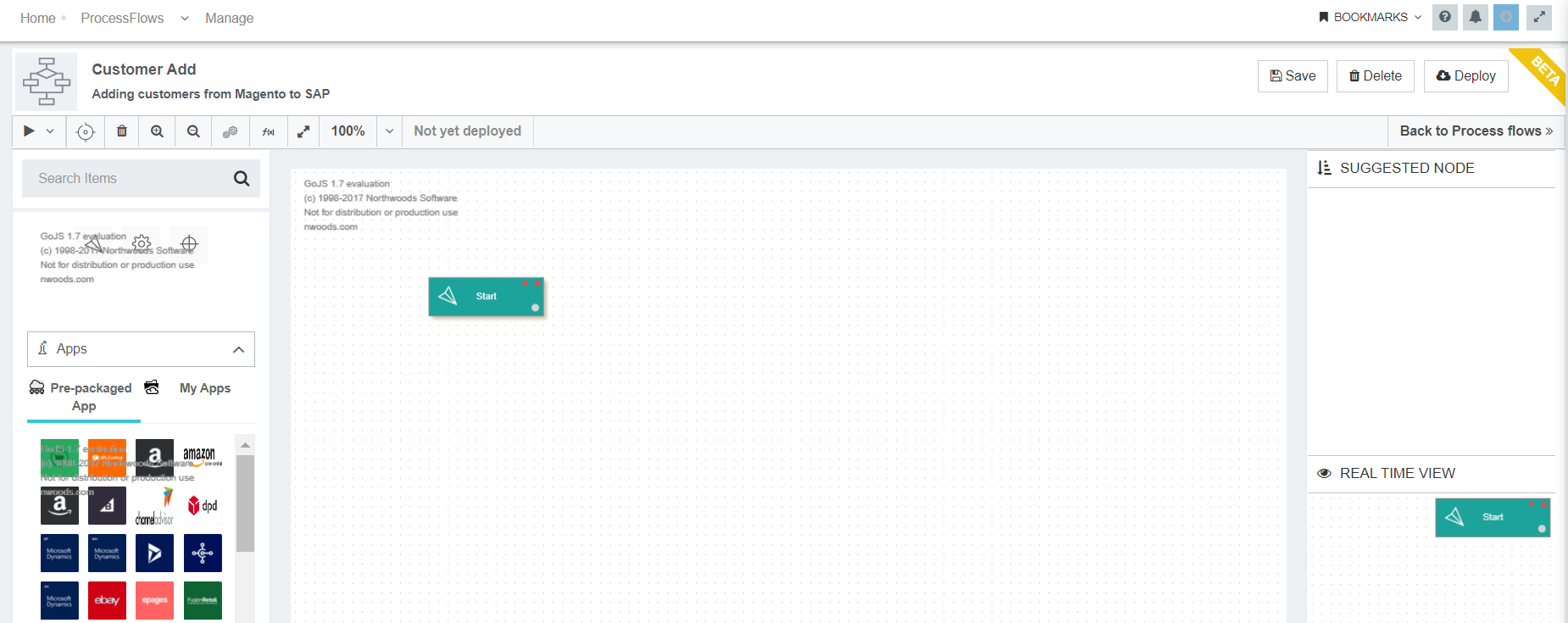This screenshot has width=1568, height=623.
Task: Click the gears settings toolbar icon
Action: click(230, 131)
